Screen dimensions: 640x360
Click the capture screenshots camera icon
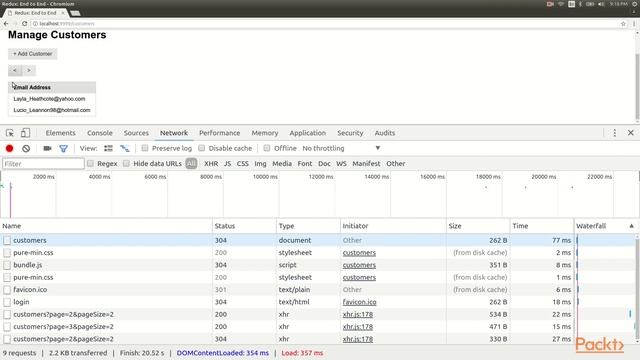tap(47, 149)
